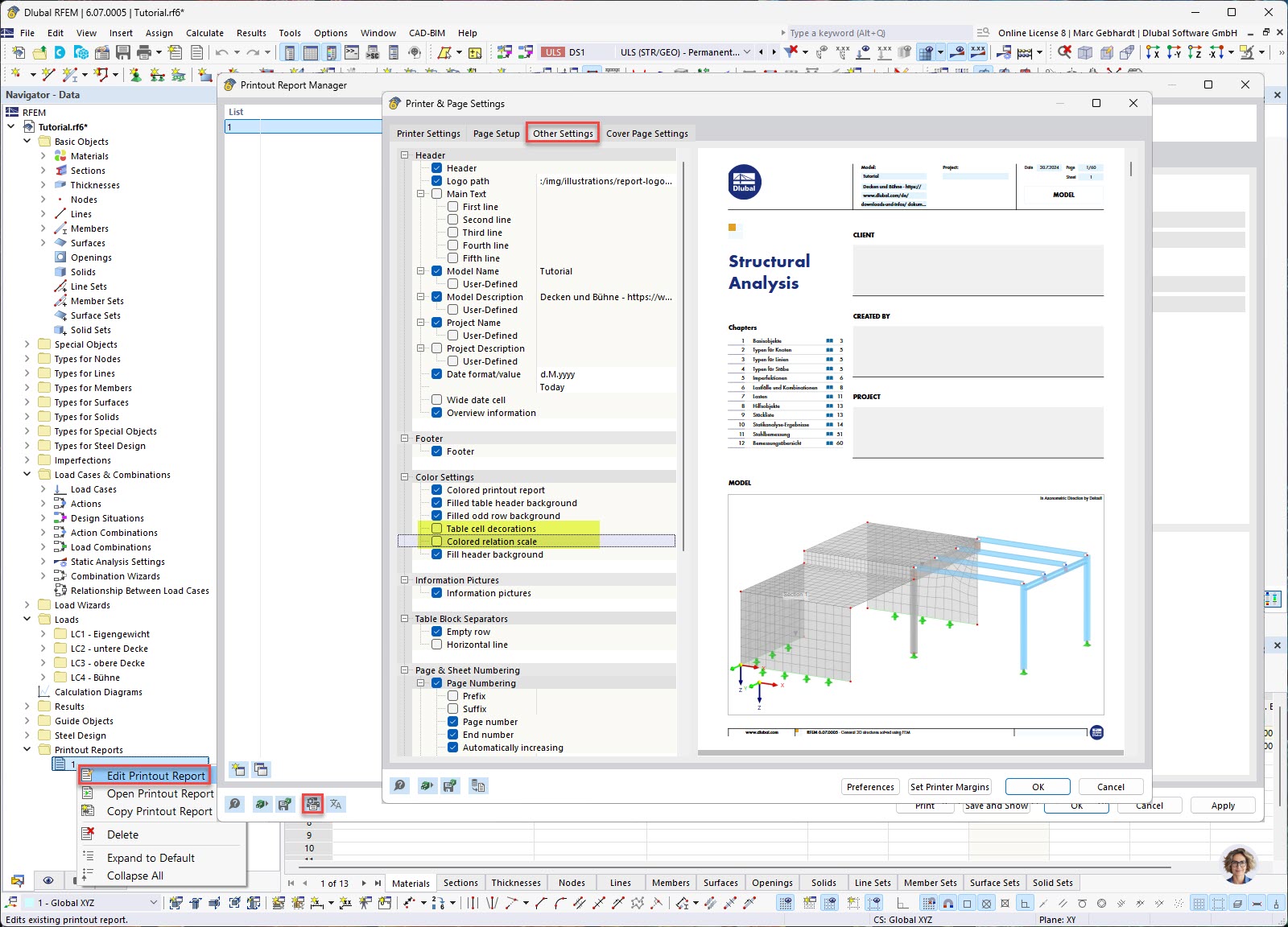Collapse the Header section in Other Settings
The image size is (1288, 927).
[x=402, y=154]
